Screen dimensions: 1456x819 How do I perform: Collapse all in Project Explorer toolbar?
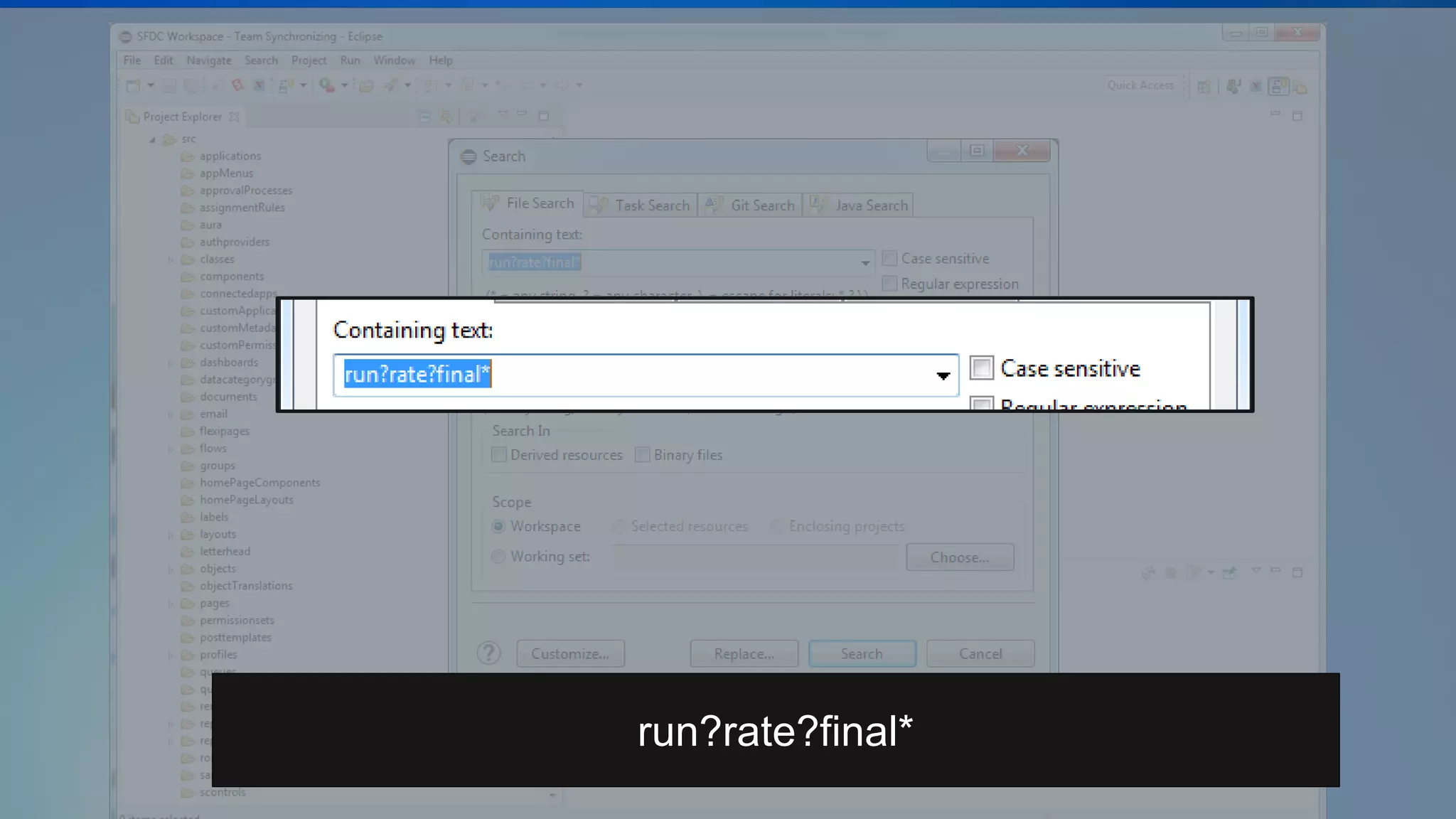(x=424, y=117)
